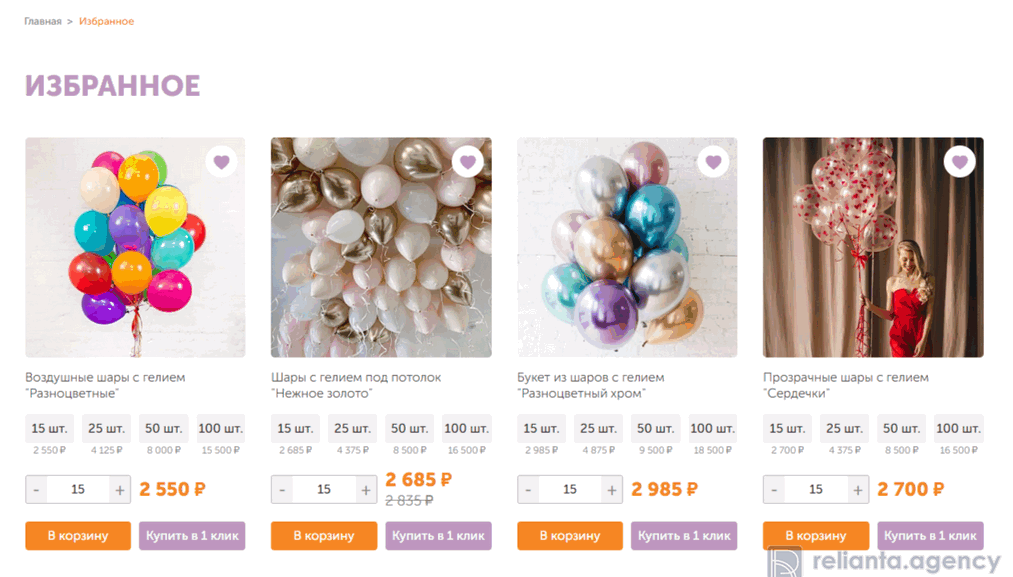Toggle heart icon on 'Нежное золото' product
The width and height of the screenshot is (1013, 577).
(468, 162)
